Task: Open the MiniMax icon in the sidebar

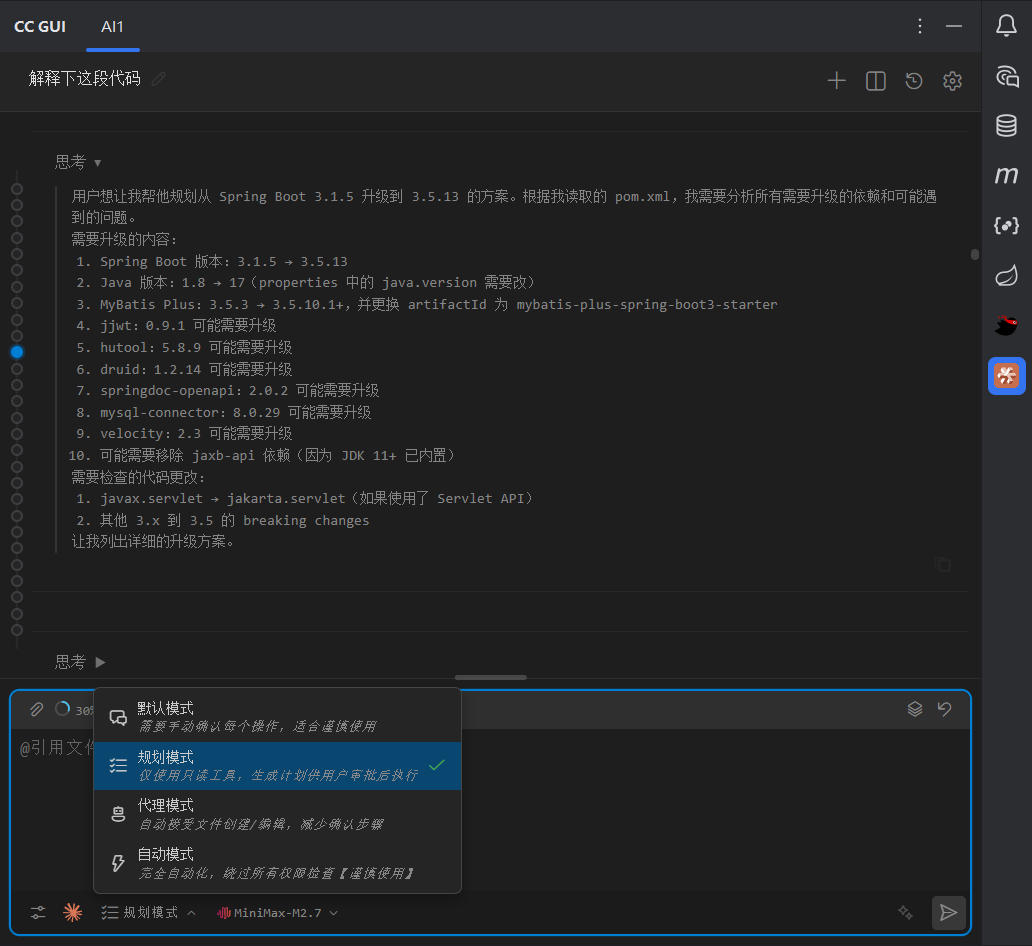Action: (x=1006, y=176)
